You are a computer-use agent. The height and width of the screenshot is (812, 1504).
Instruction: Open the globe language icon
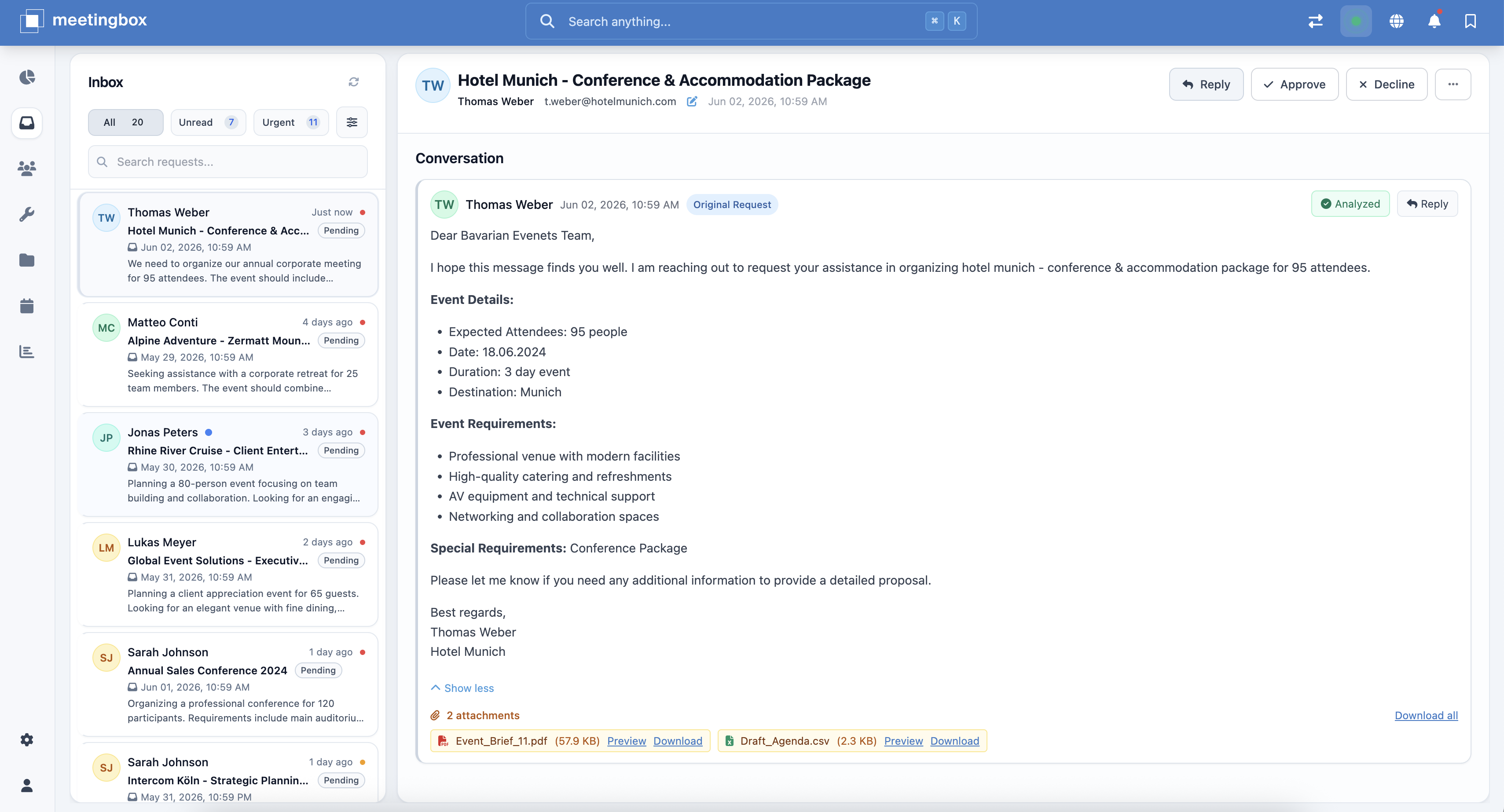[1396, 22]
